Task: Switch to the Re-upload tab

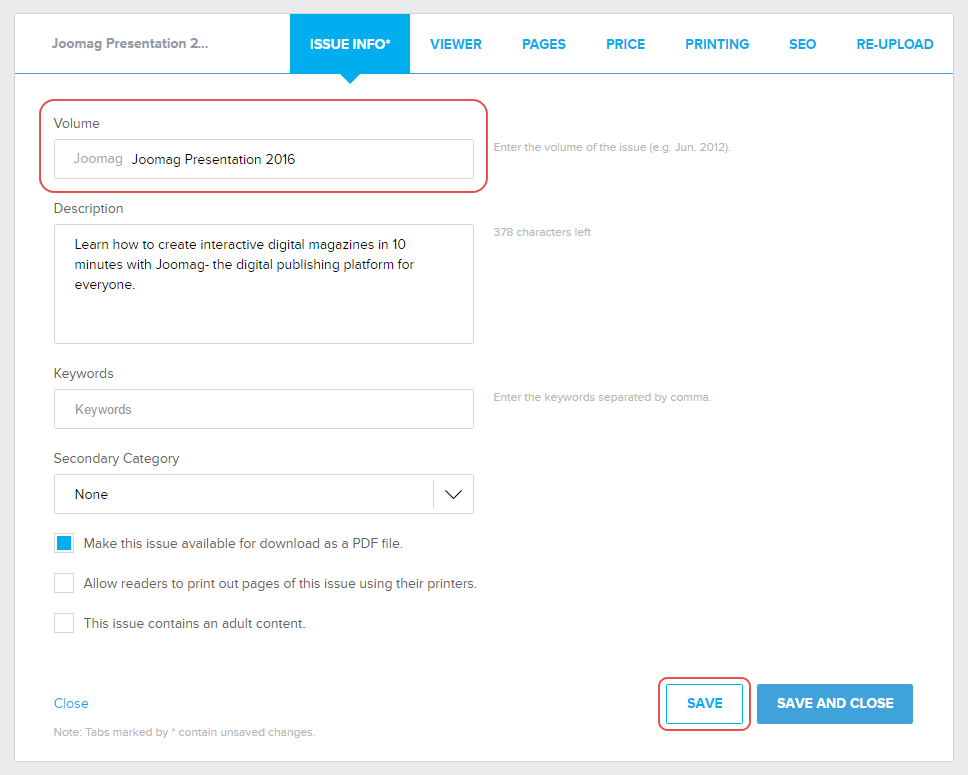Action: coord(894,44)
